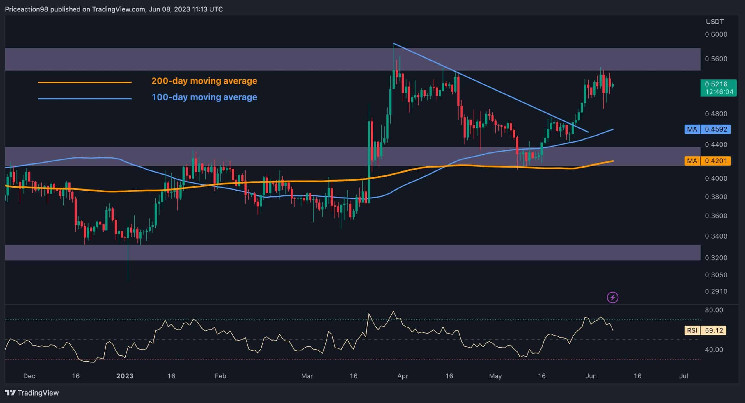Click the 0.3800 price axis label

click(x=716, y=196)
